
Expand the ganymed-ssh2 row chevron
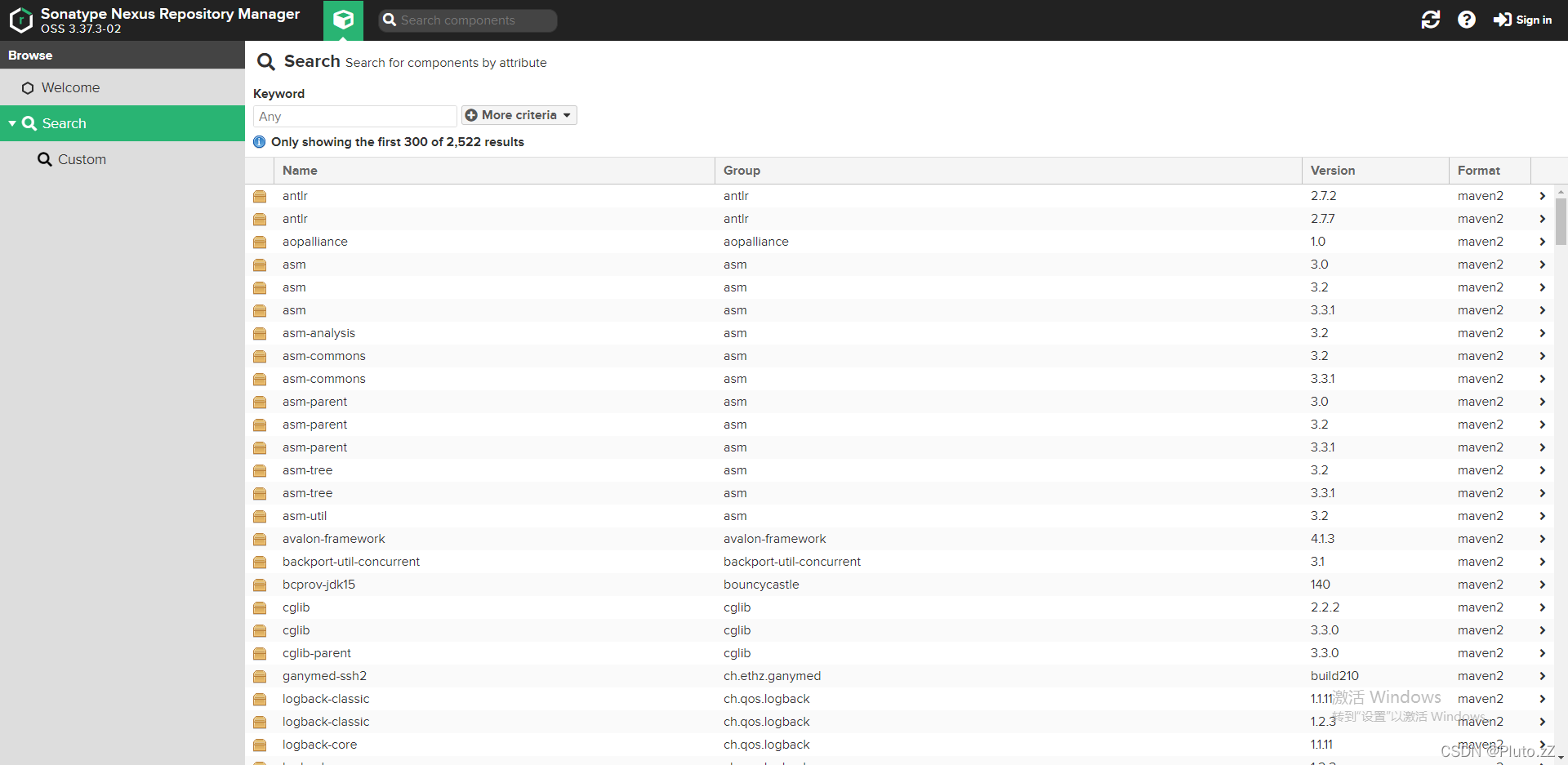point(1542,676)
